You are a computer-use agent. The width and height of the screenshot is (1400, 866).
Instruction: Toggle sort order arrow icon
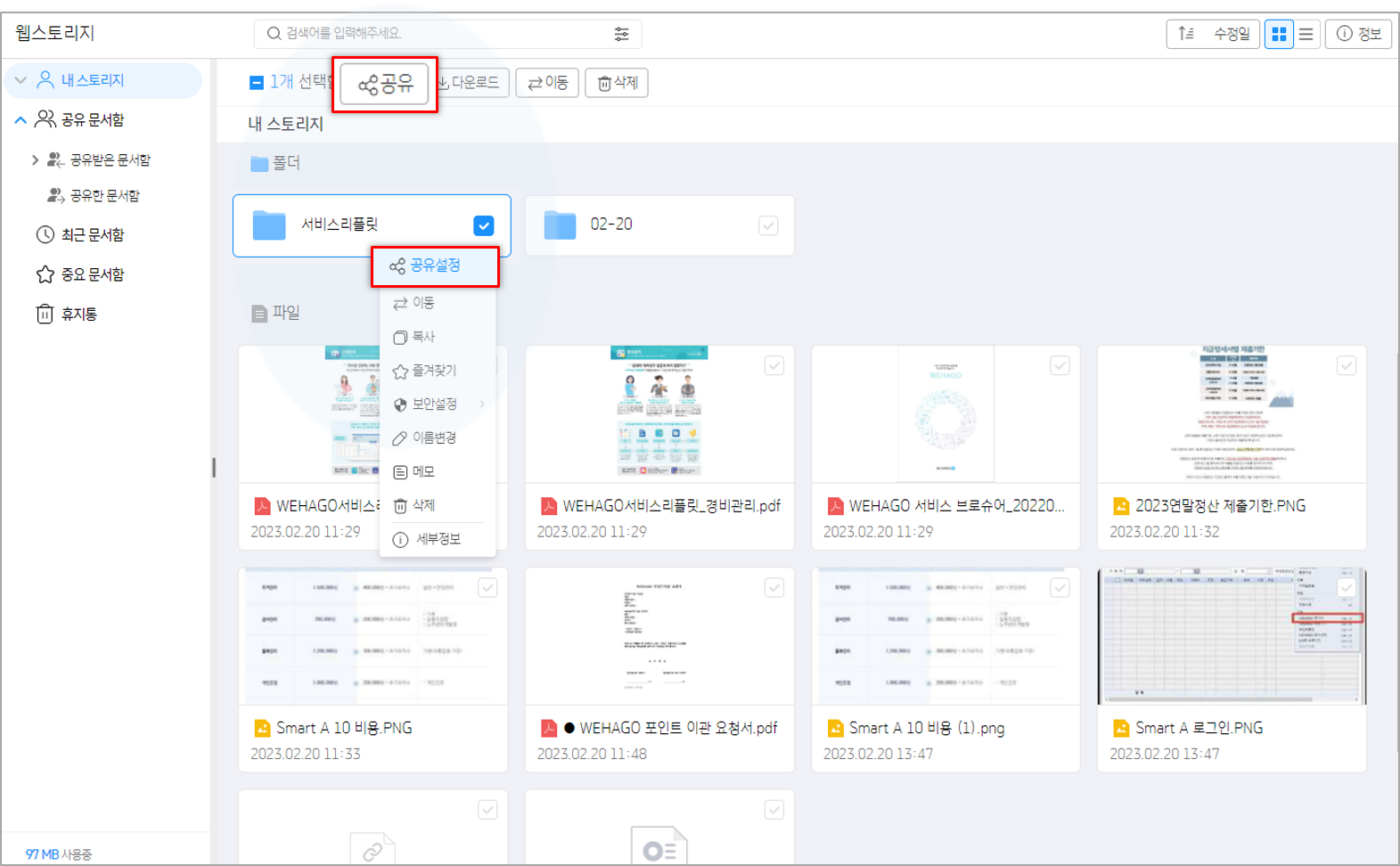(1186, 34)
